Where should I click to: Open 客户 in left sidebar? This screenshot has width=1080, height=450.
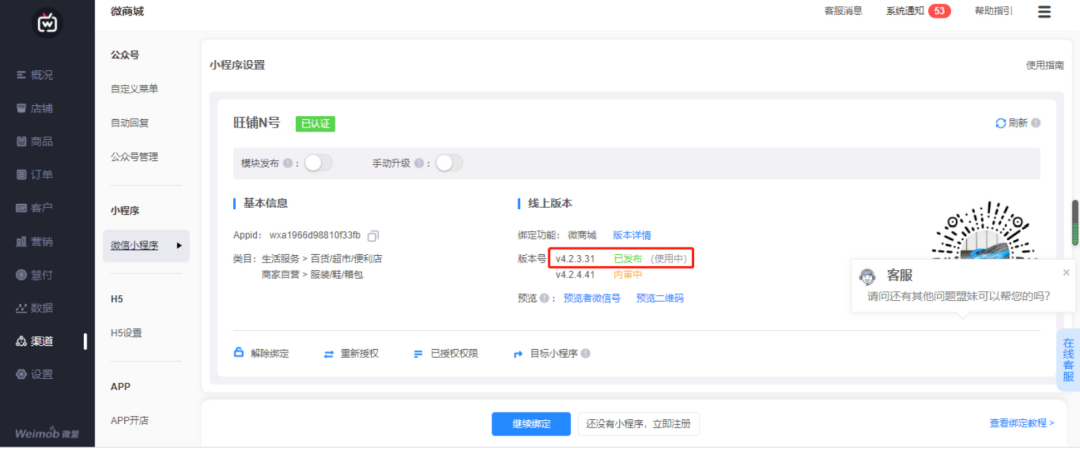[x=34, y=207]
